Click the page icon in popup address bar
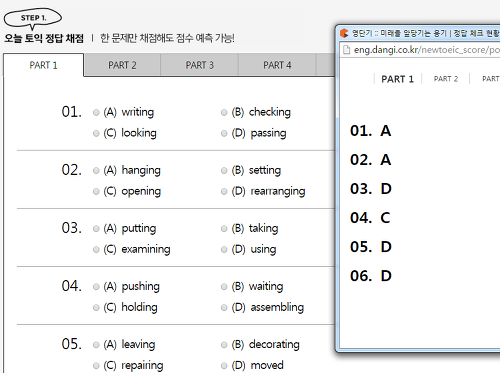This screenshot has height=373, width=500. [x=347, y=50]
